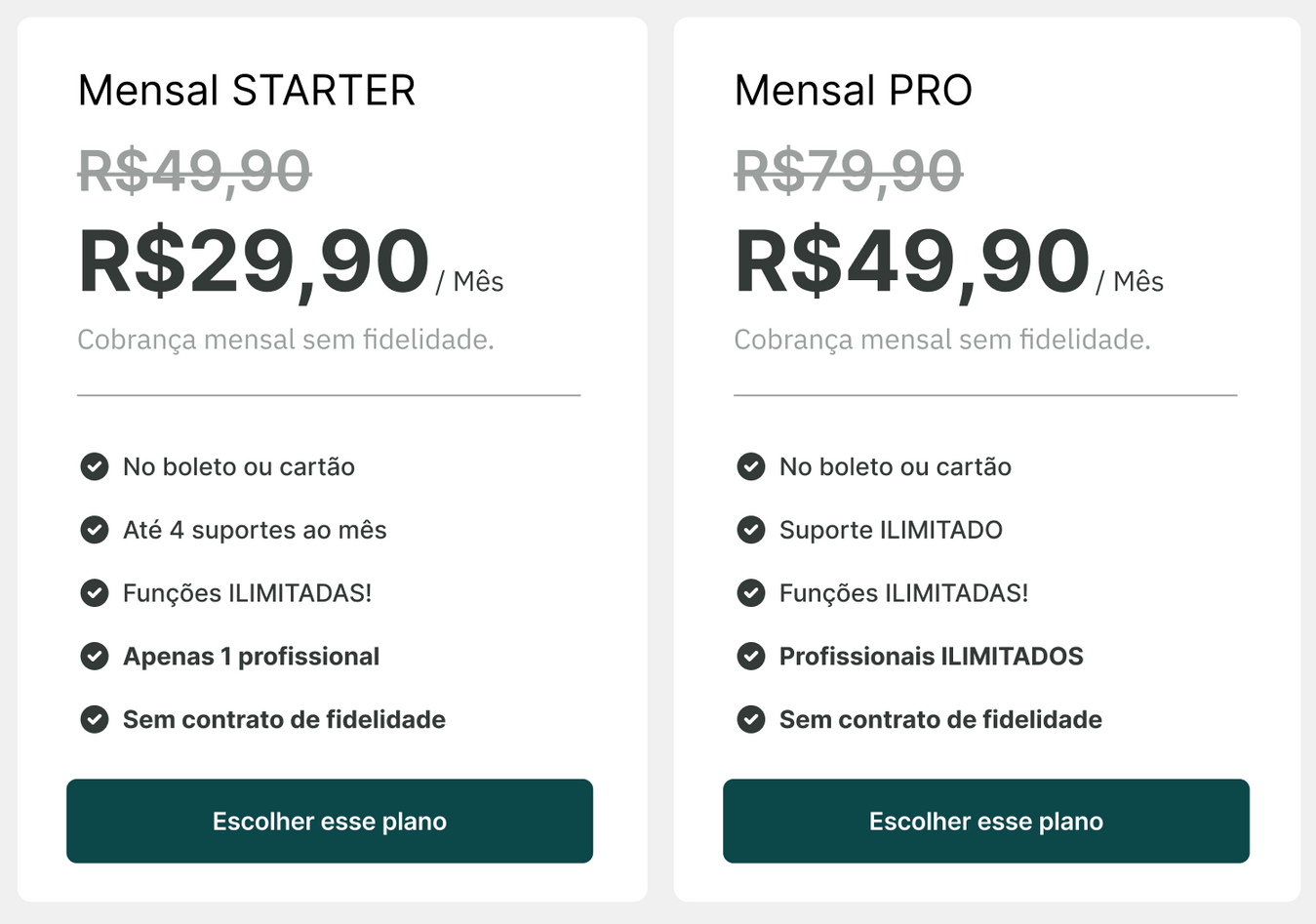Click the Mensal STARTER plan title
Screen dimensions: 1316x924
click(x=247, y=91)
